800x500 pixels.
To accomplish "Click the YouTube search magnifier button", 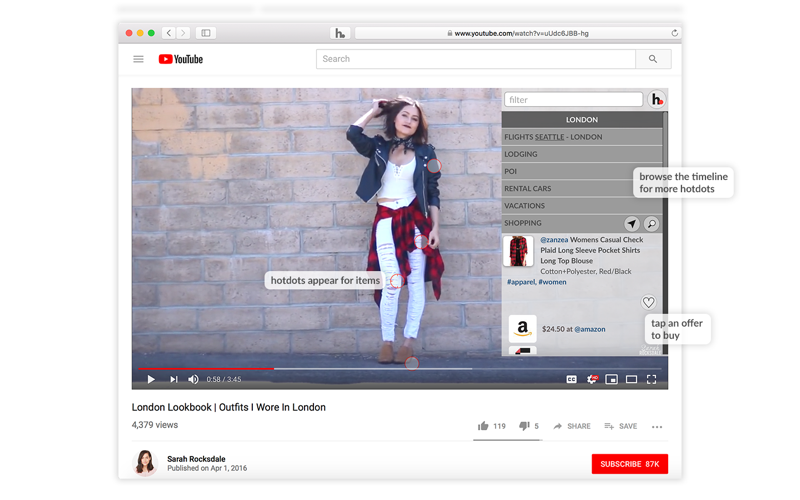I will click(x=653, y=59).
